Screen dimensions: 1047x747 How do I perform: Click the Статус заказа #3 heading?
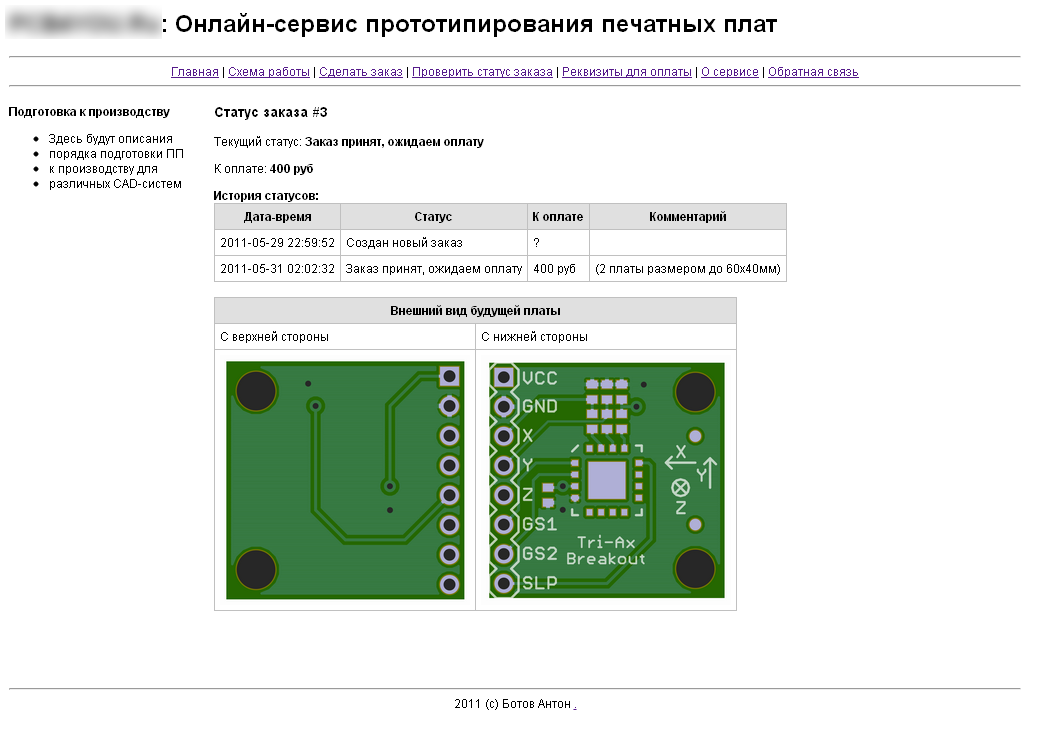click(270, 112)
